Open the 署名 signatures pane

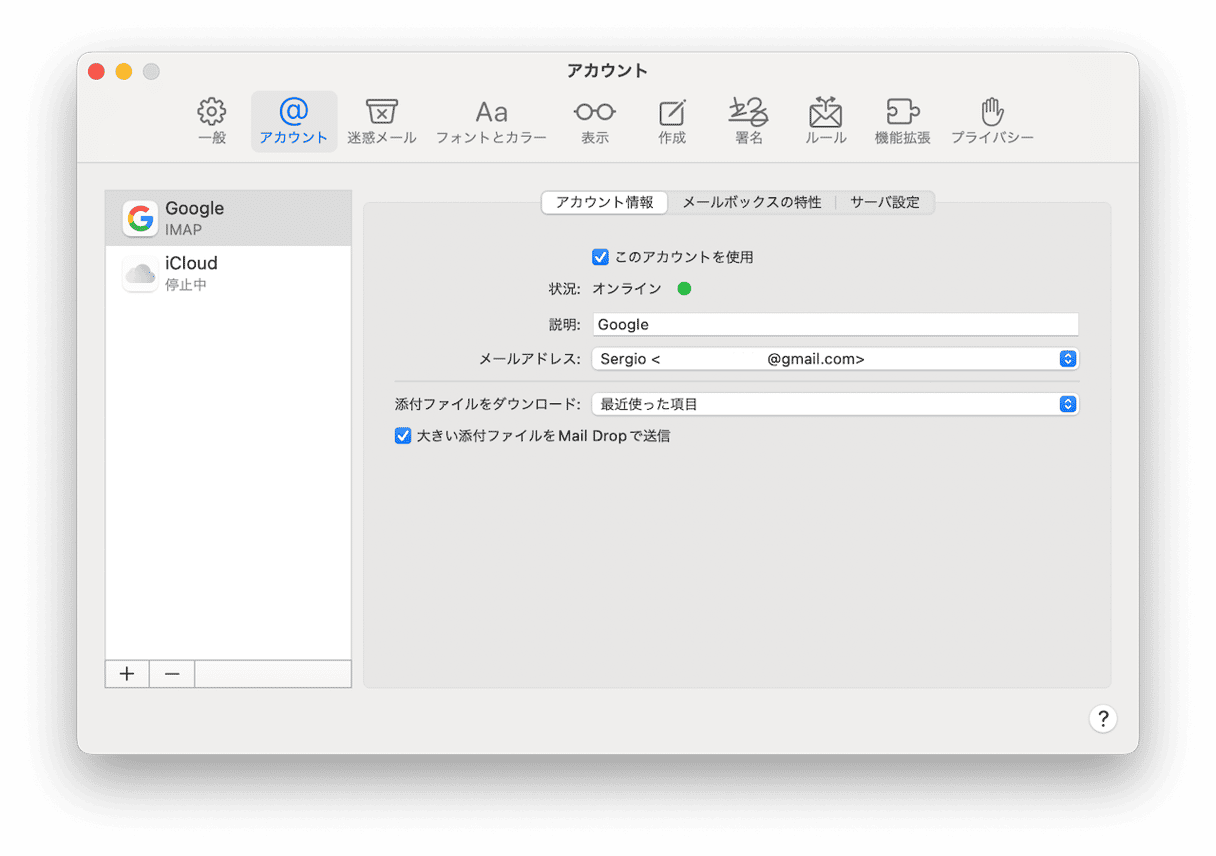point(748,121)
